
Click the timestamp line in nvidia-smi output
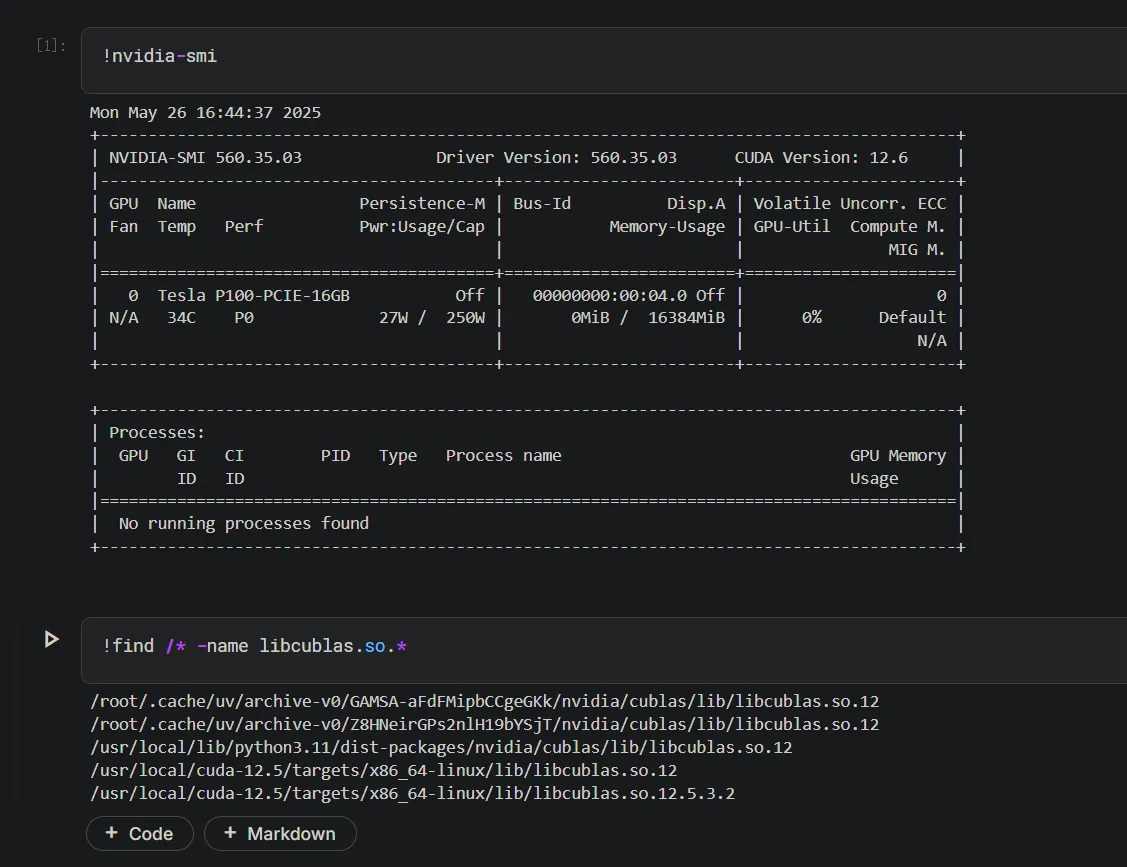205,112
